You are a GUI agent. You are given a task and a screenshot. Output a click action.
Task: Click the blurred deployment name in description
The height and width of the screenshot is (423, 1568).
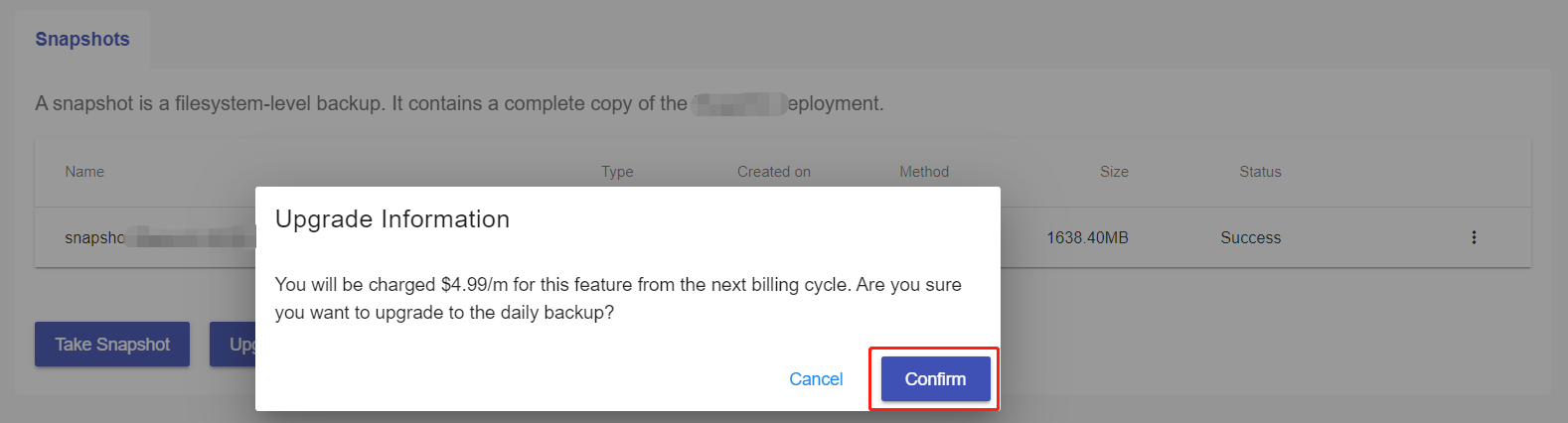[738, 104]
